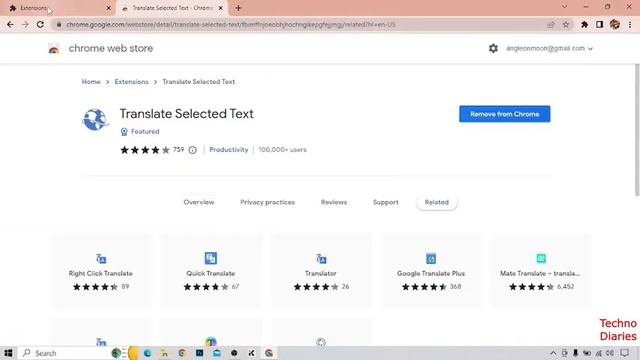Screen dimensions: 640x360
Task: Click the Mate Translate card title
Action: (540, 273)
